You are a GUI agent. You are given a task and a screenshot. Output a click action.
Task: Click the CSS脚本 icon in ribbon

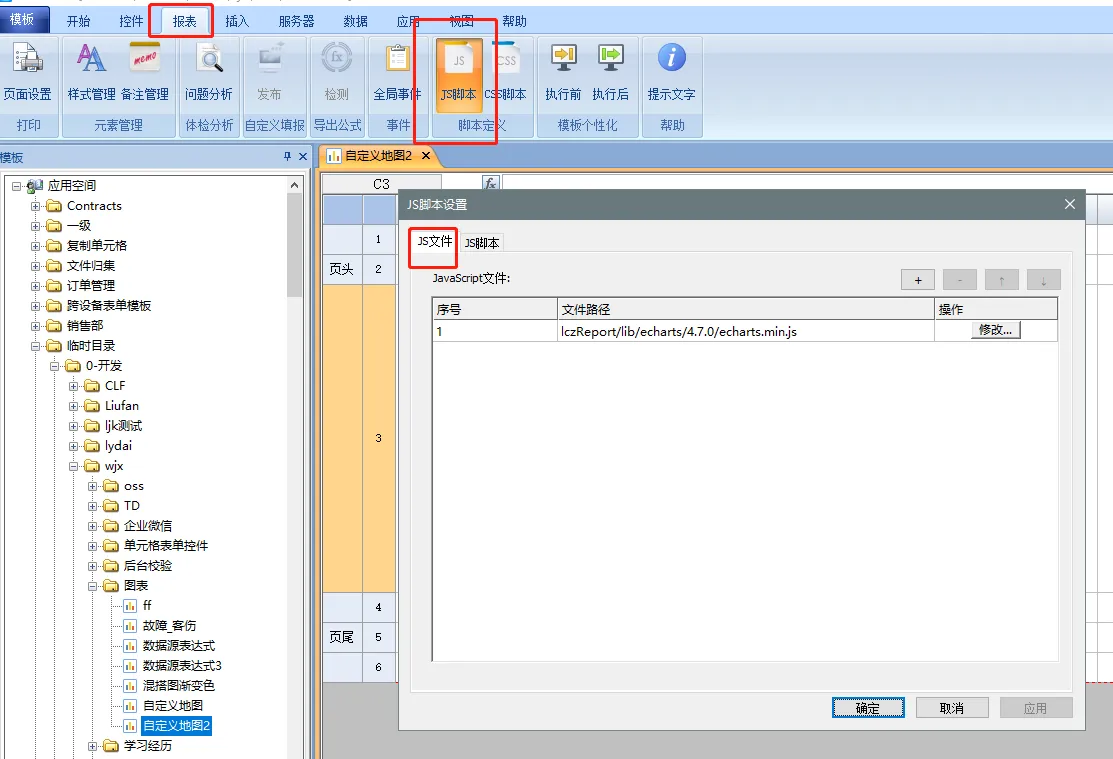506,72
